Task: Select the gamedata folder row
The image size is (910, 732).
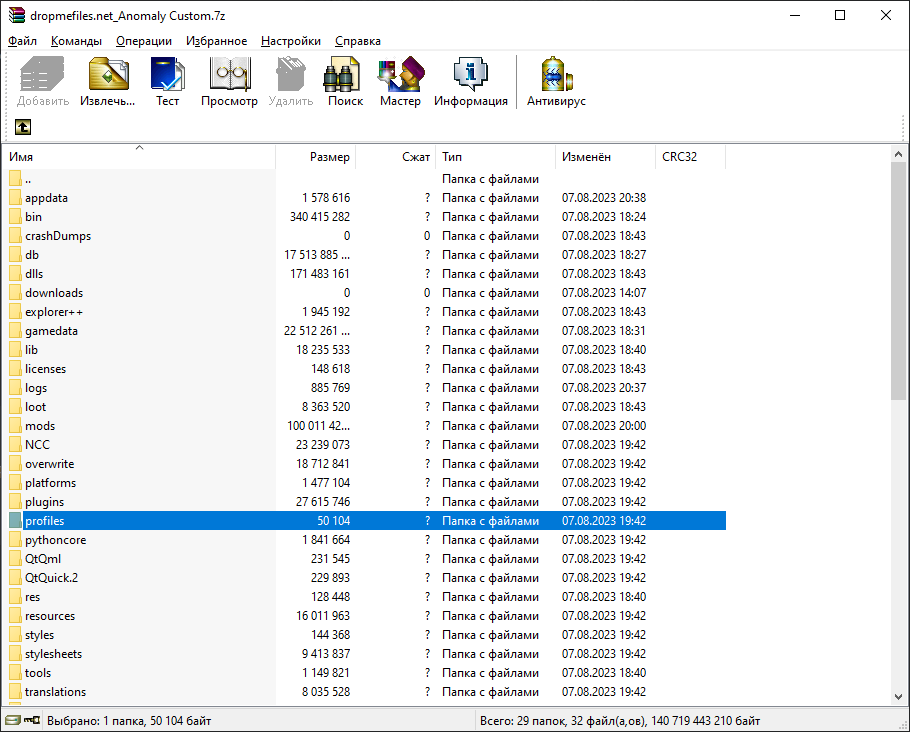Action: pos(51,331)
